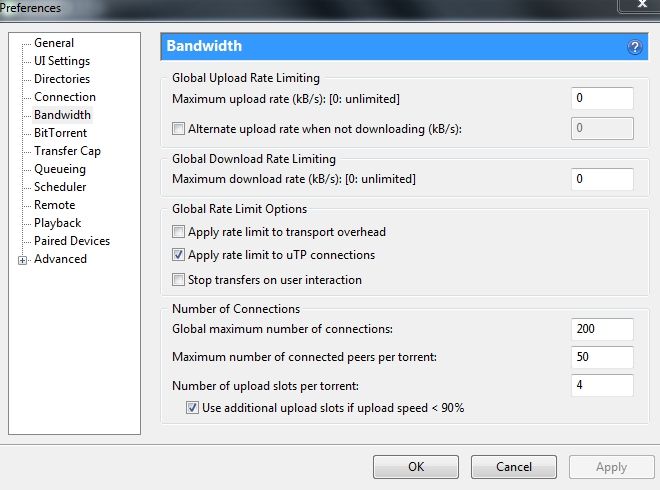Uncheck Apply rate limit to uTP connections
The image size is (660, 490).
pyautogui.click(x=179, y=255)
